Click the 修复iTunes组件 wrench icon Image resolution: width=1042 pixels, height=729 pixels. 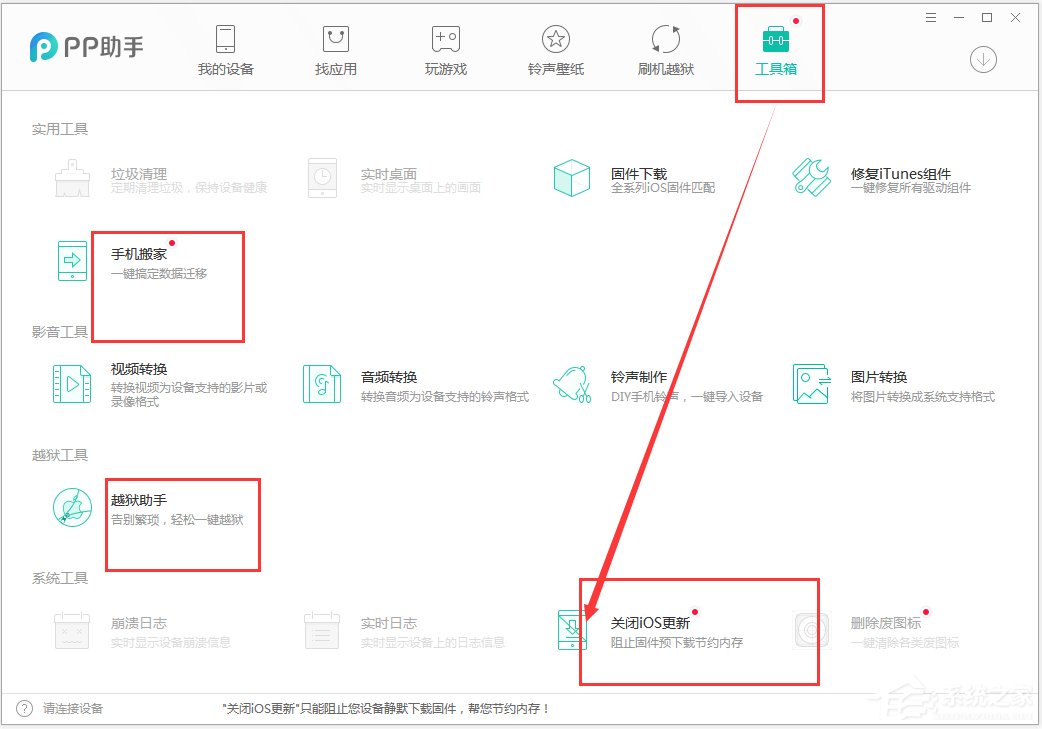pyautogui.click(x=811, y=177)
